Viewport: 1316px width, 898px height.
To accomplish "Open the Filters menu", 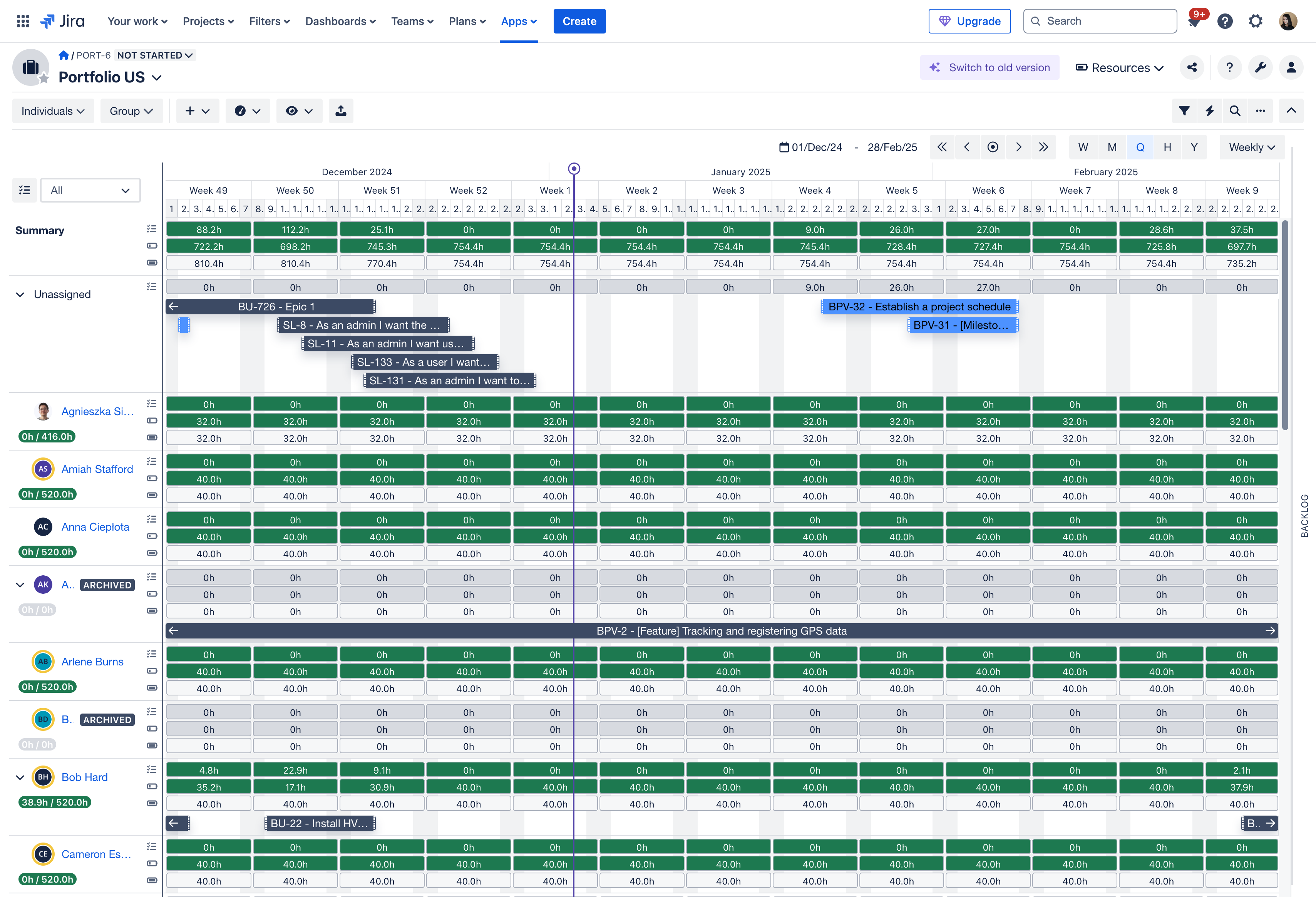I will (269, 21).
